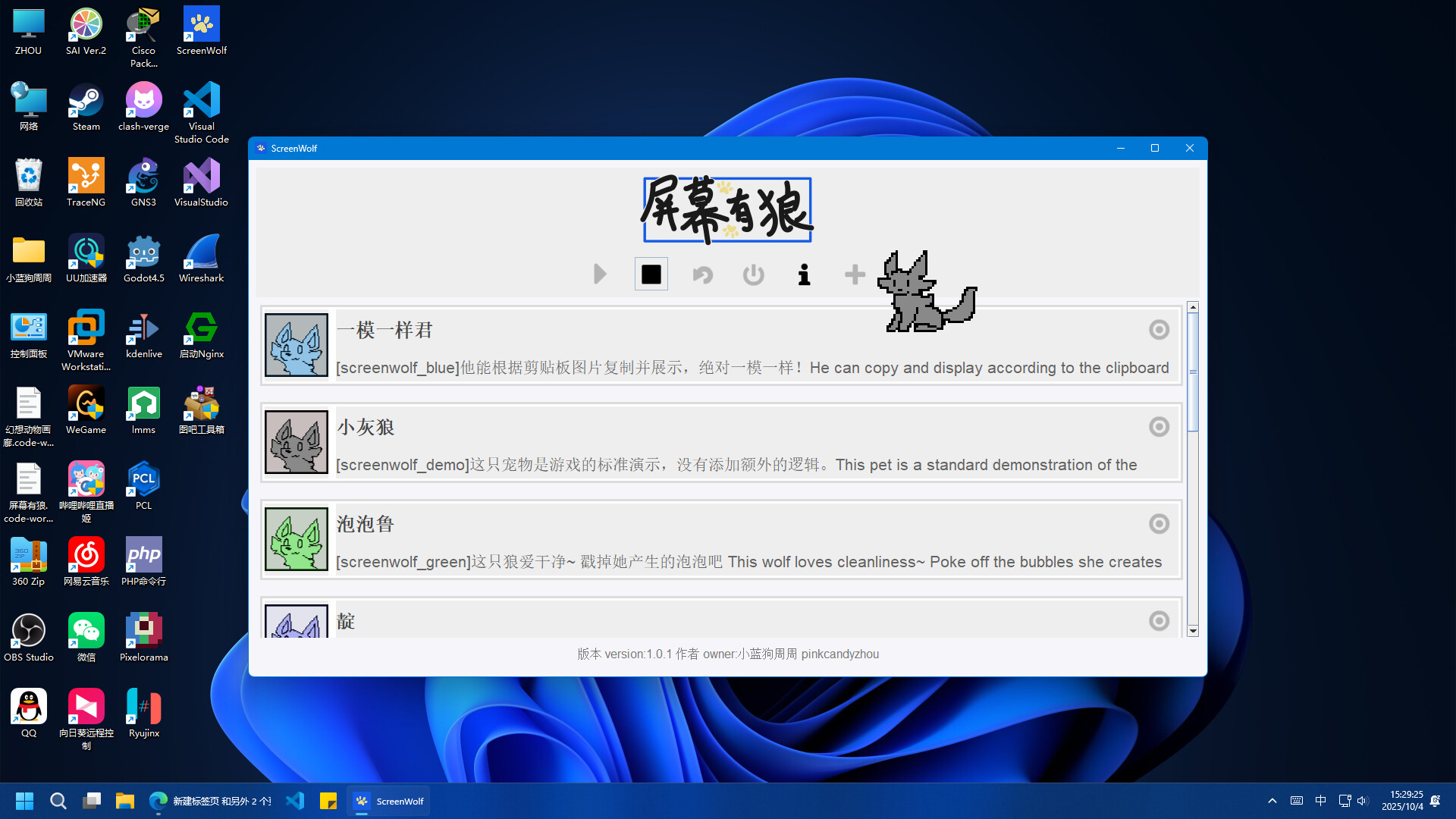
Task: Click the Stop square icon
Action: point(651,274)
